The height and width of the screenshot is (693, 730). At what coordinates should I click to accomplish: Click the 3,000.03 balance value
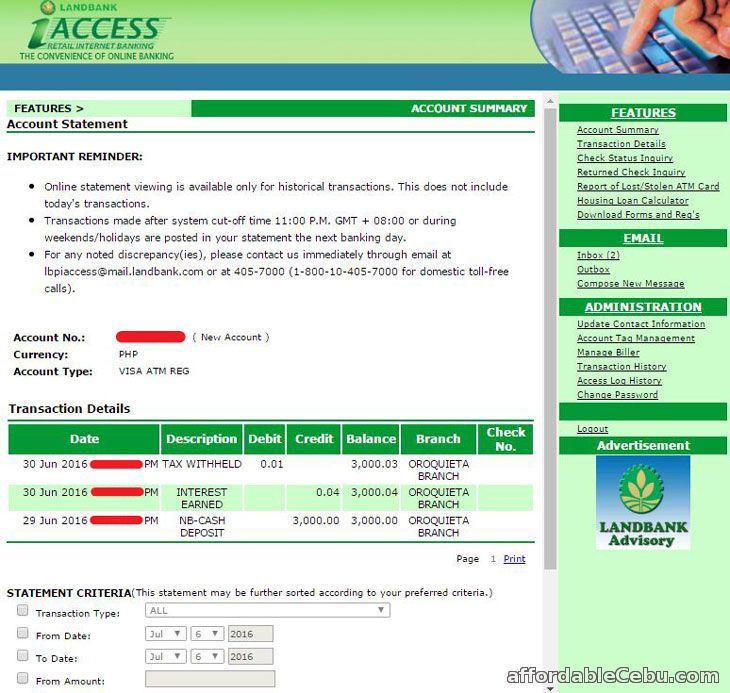point(374,464)
